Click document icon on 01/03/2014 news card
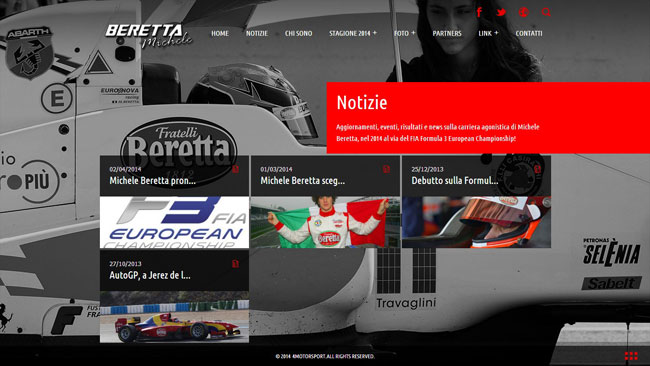This screenshot has height=366, width=650. pyautogui.click(x=386, y=169)
